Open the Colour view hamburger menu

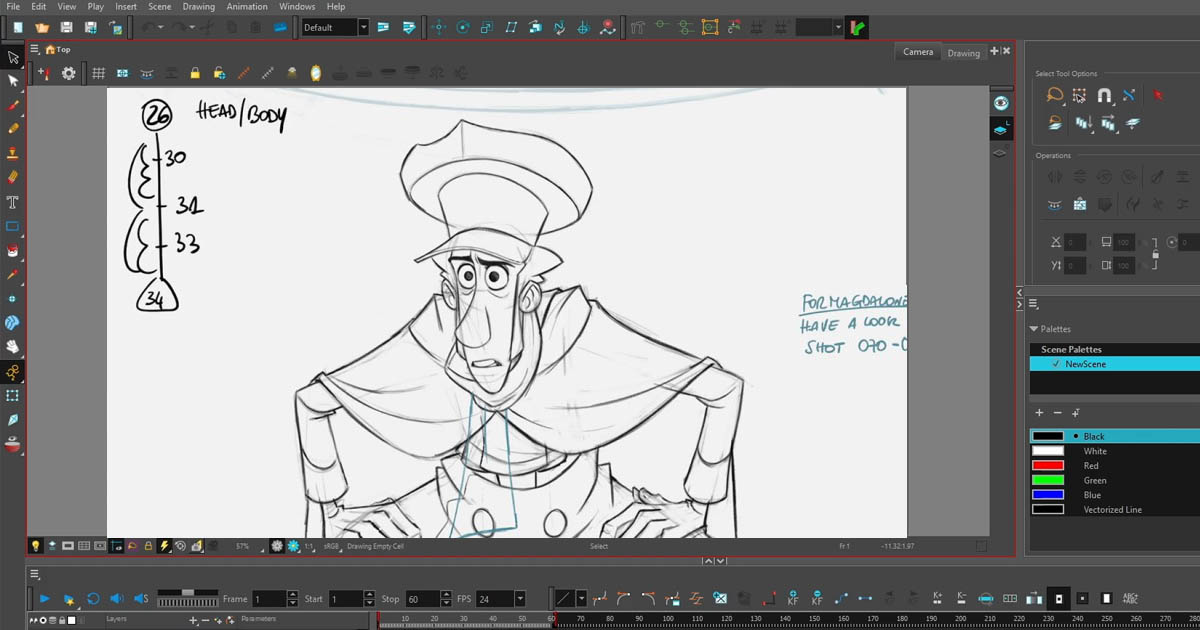pos(1034,304)
